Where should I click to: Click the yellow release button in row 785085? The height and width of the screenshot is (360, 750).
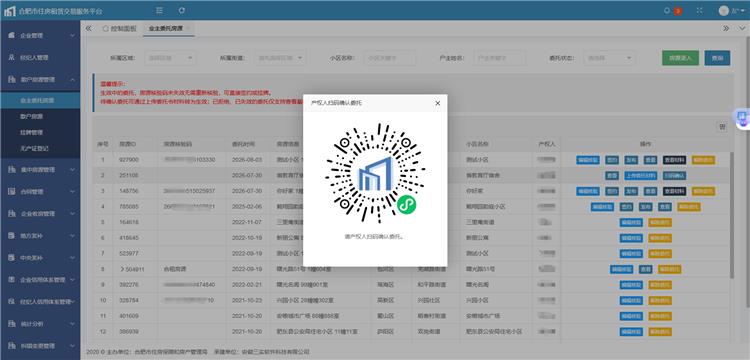[x=689, y=207]
